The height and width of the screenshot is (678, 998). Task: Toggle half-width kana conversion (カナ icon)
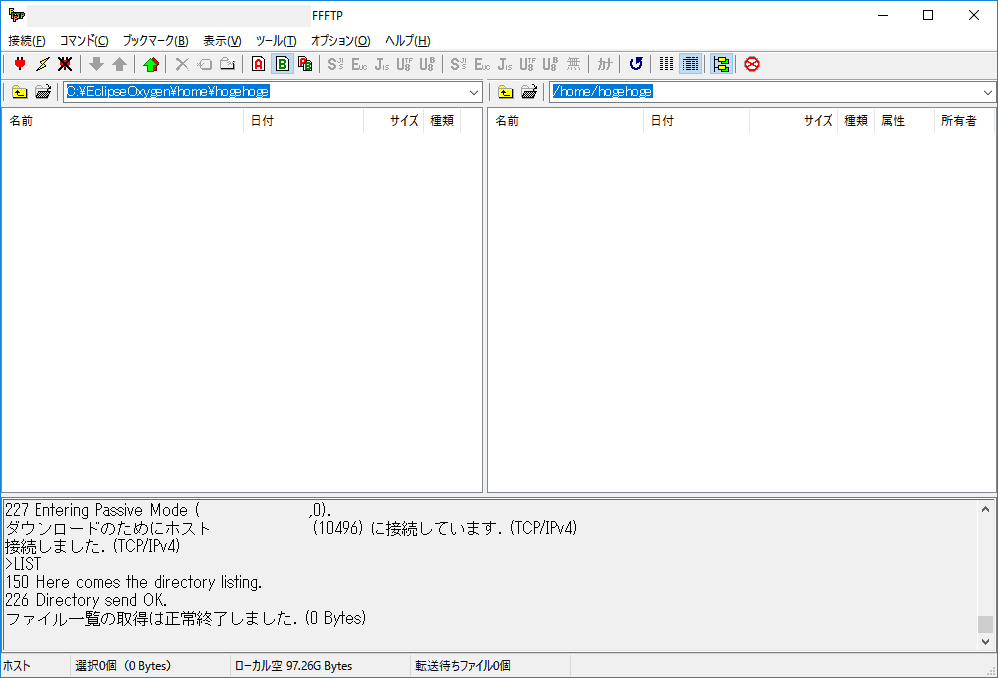click(x=605, y=64)
